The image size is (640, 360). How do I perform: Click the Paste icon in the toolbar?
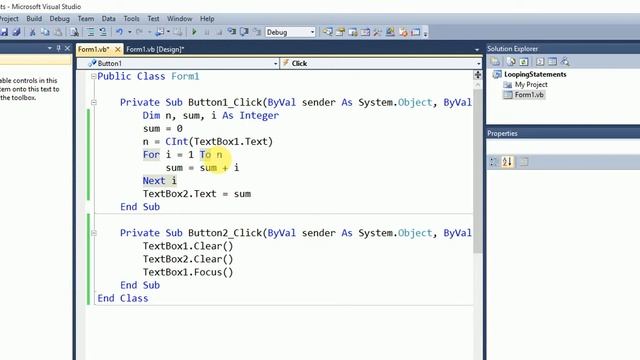pos(58,32)
